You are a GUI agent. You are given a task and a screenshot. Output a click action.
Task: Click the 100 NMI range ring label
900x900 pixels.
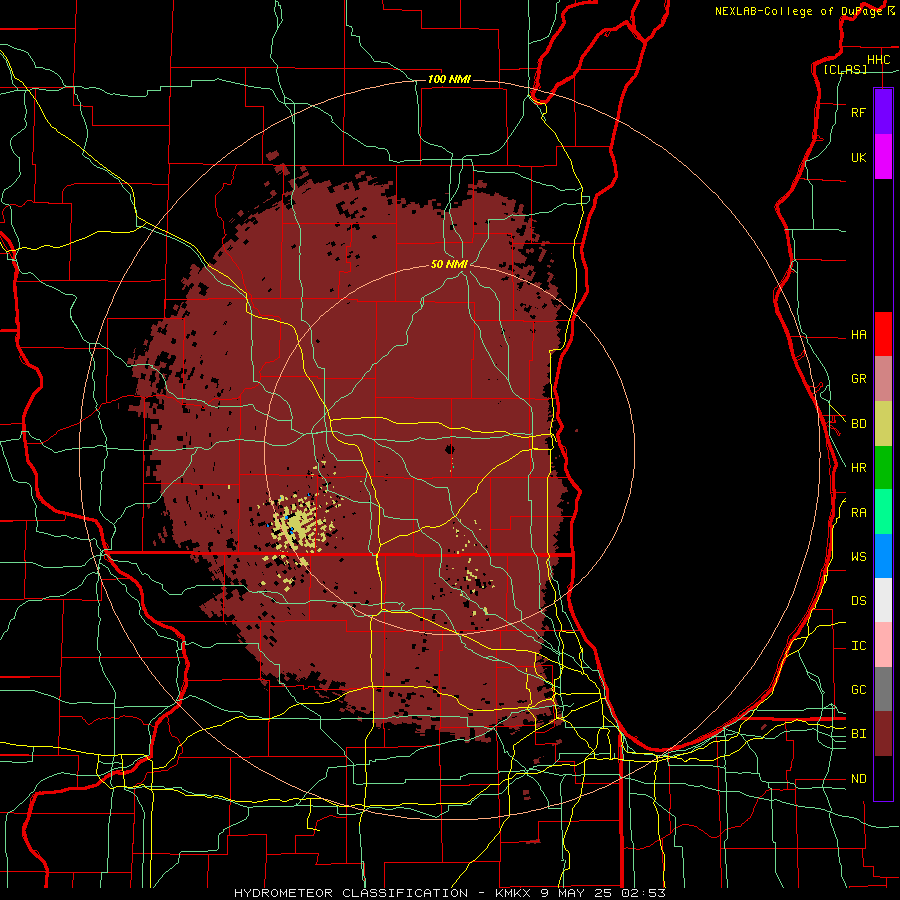[449, 79]
